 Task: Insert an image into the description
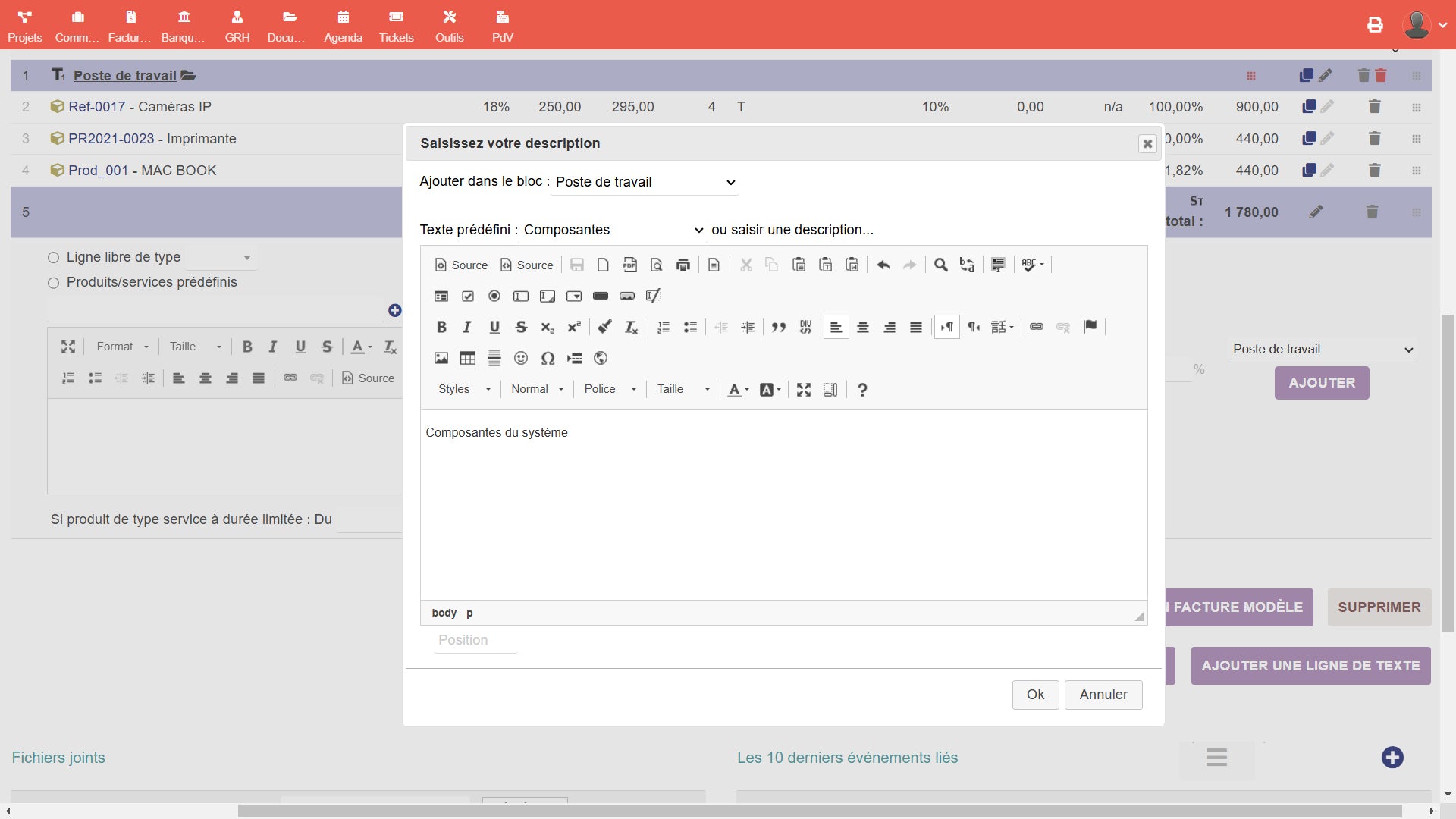point(441,358)
